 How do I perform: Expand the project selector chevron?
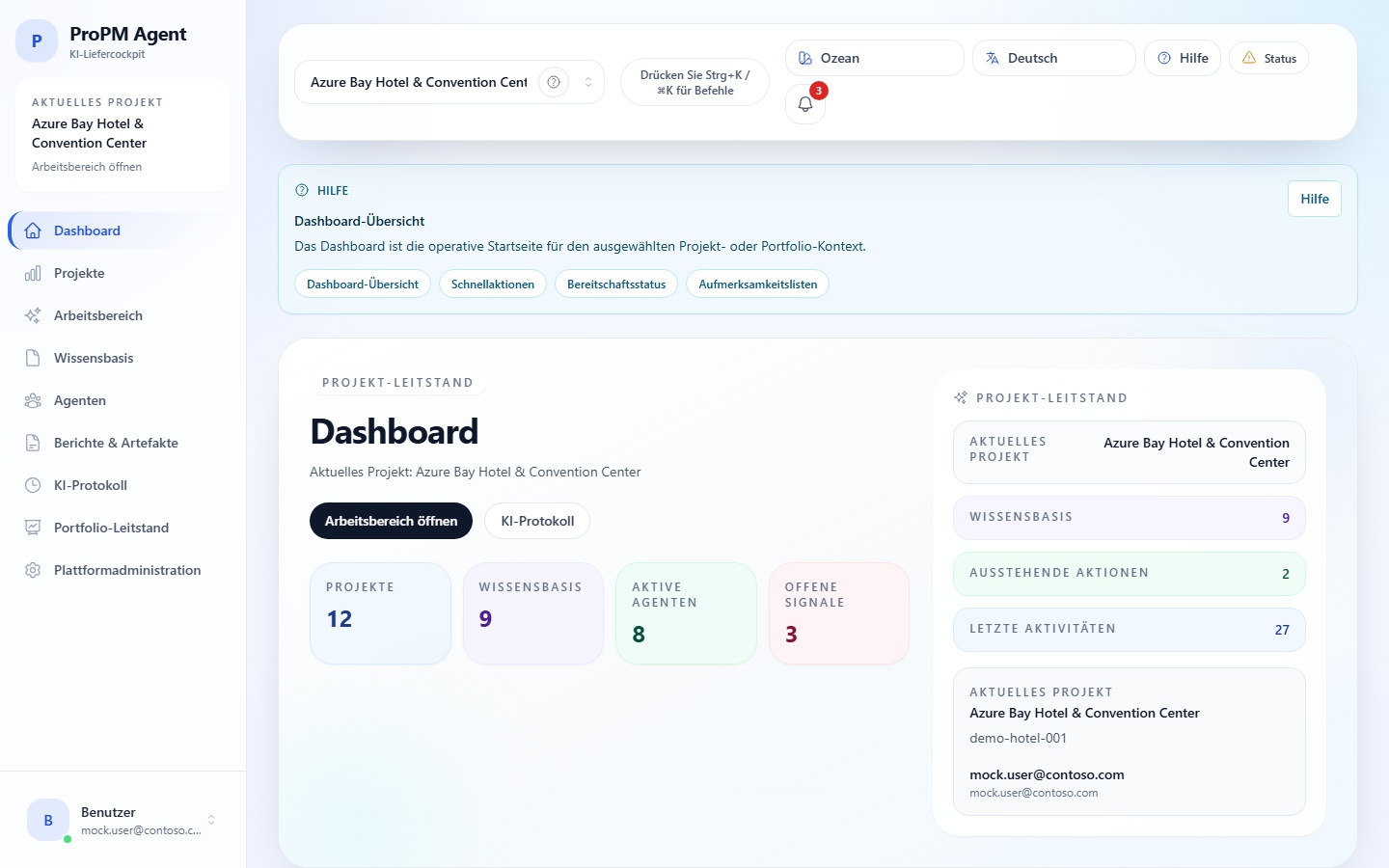[588, 82]
